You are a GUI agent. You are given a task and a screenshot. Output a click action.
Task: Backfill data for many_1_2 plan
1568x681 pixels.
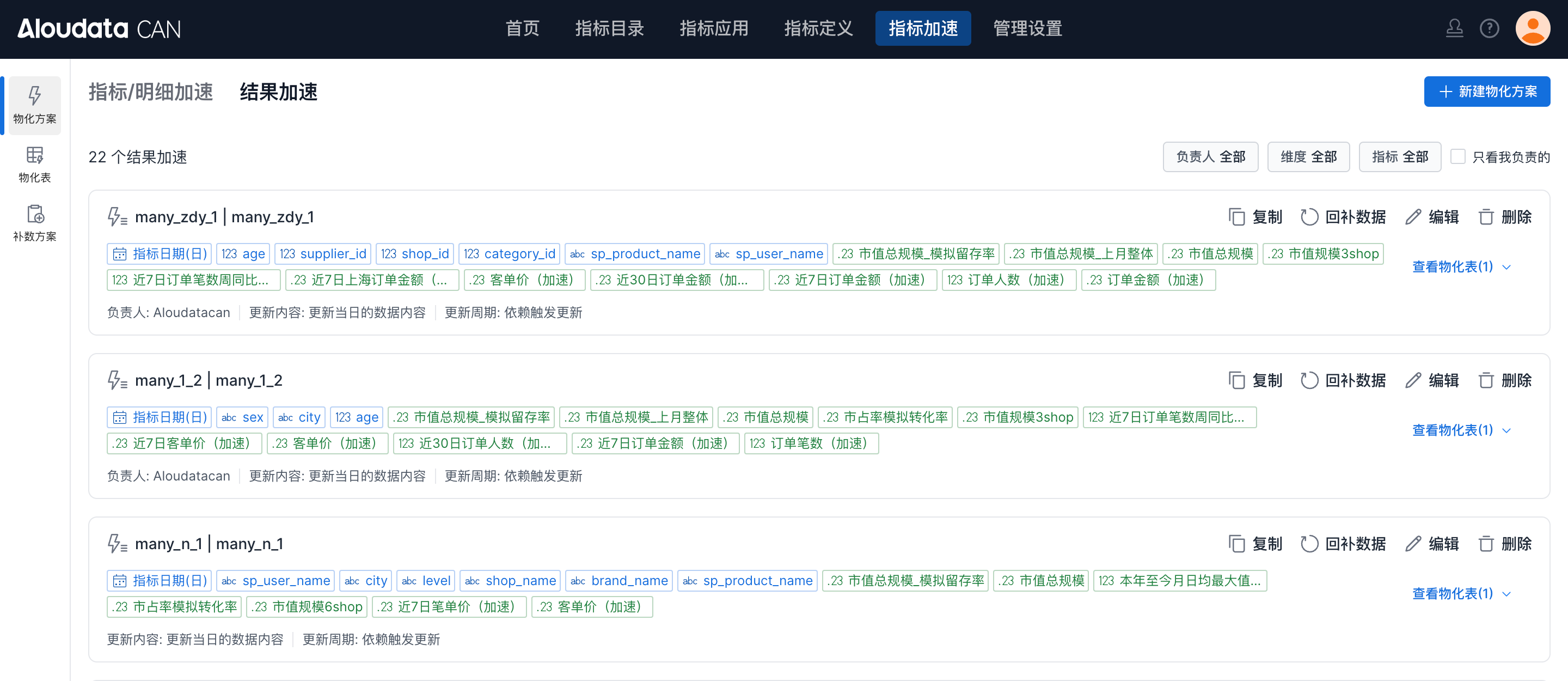(1343, 380)
